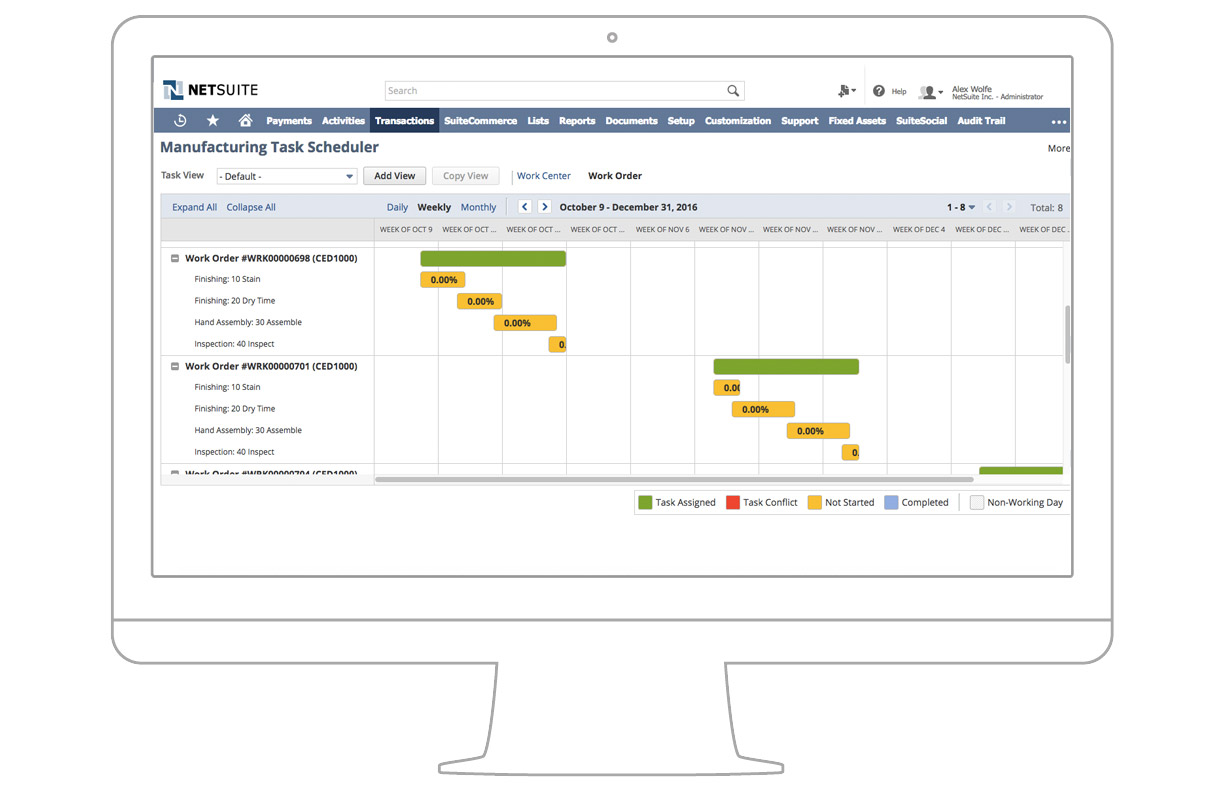The image size is (1224, 792).
Task: Open the overflow ellipsis menu in navigation bar
Action: click(1058, 121)
